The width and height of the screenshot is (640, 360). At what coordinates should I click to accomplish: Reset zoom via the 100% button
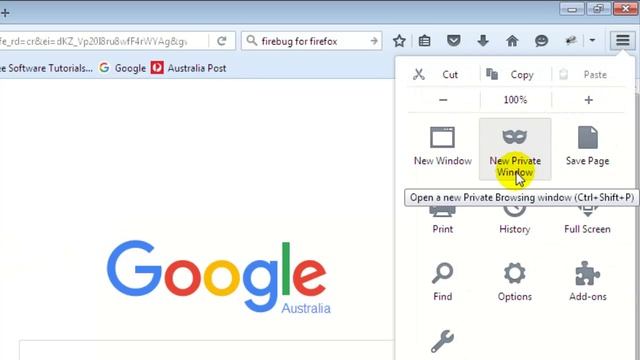[x=515, y=100]
